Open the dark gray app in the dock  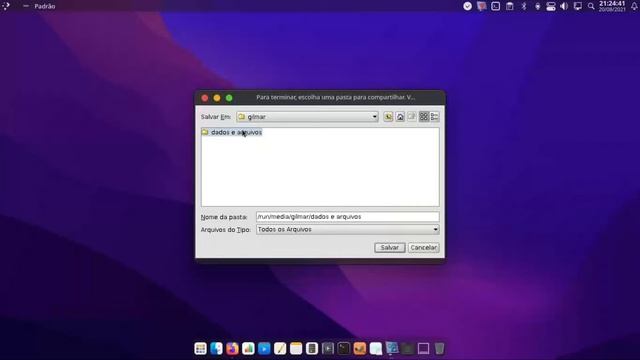pyautogui.click(x=407, y=349)
